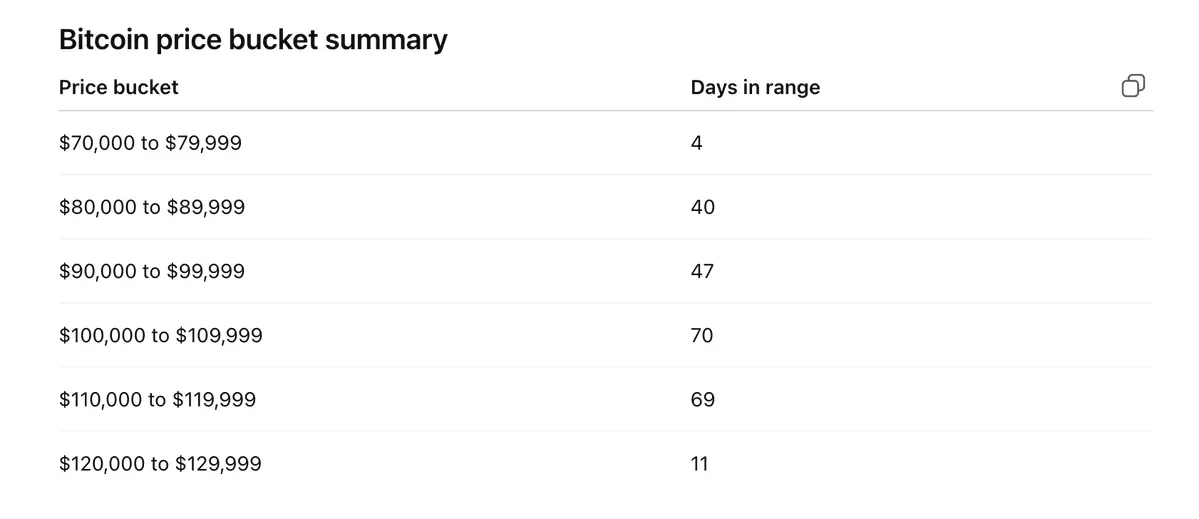This screenshot has width=1199, height=519.
Task: Select the $110,000 to $119,999 row label
Action: click(158, 400)
